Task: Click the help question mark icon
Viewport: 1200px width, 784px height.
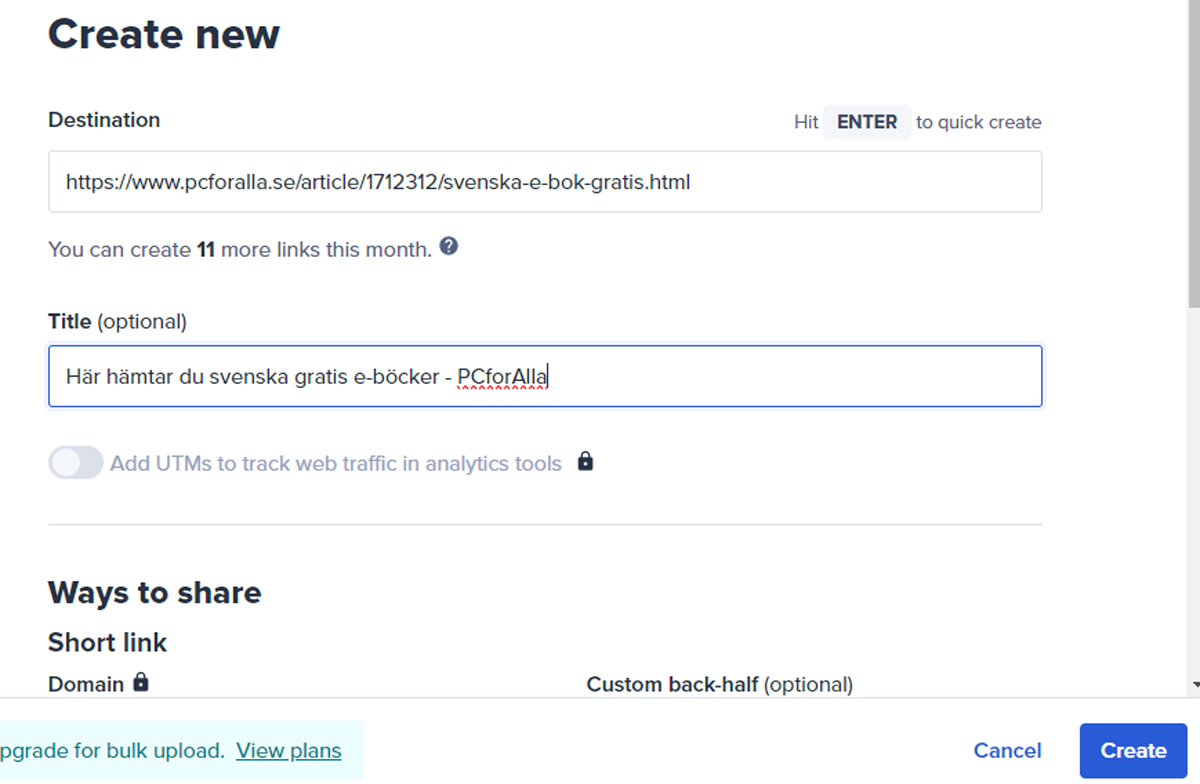Action: 449,247
